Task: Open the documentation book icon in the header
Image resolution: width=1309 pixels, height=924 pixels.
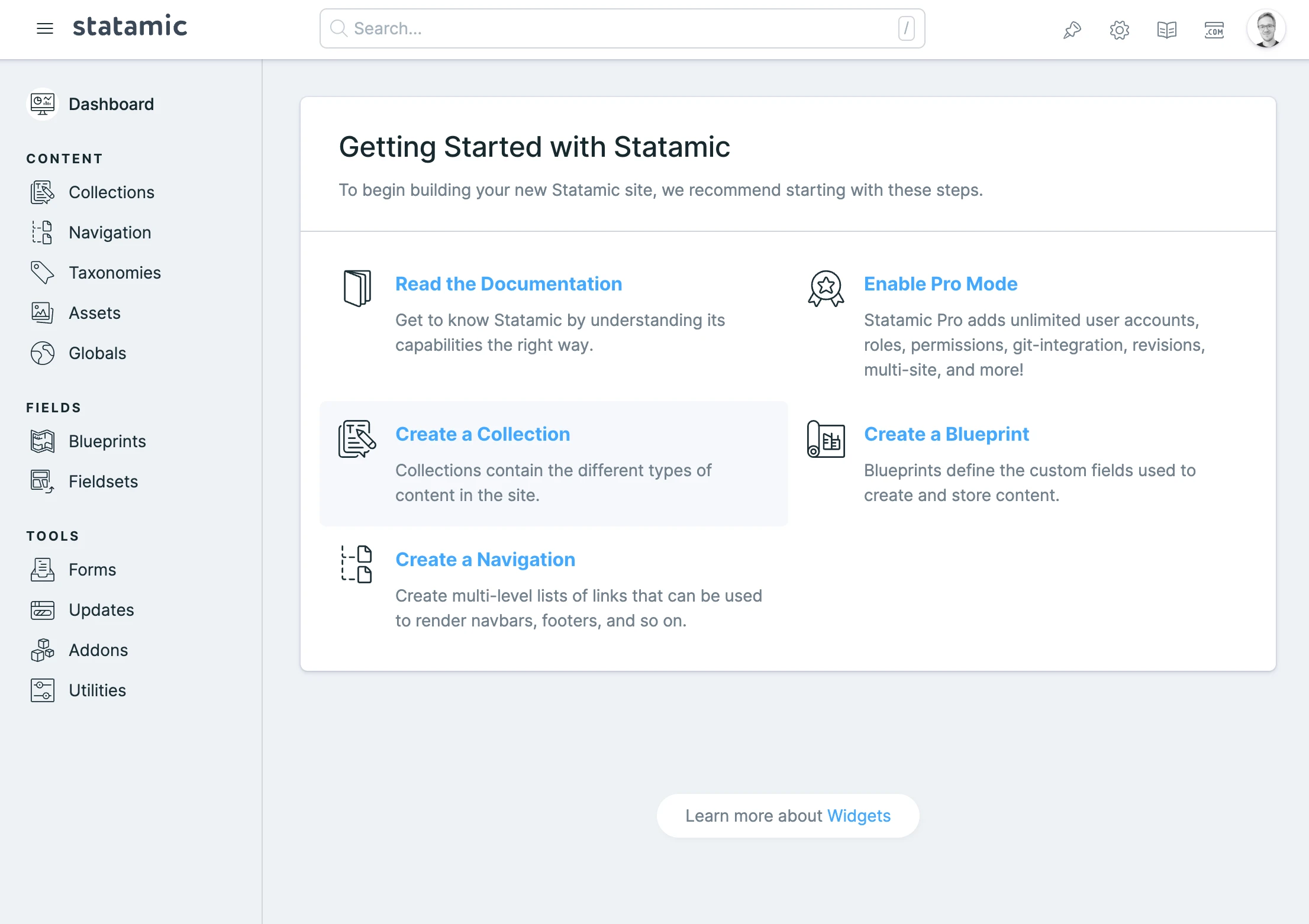Action: tap(1166, 30)
